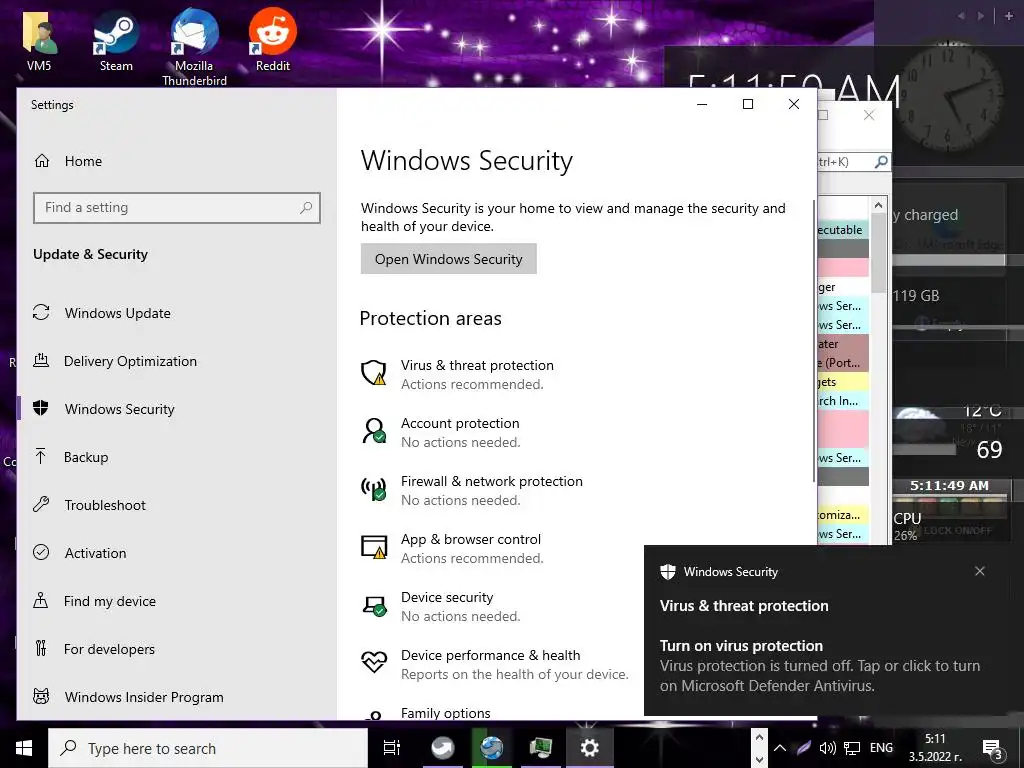
Task: Open the network tray icon
Action: point(852,748)
